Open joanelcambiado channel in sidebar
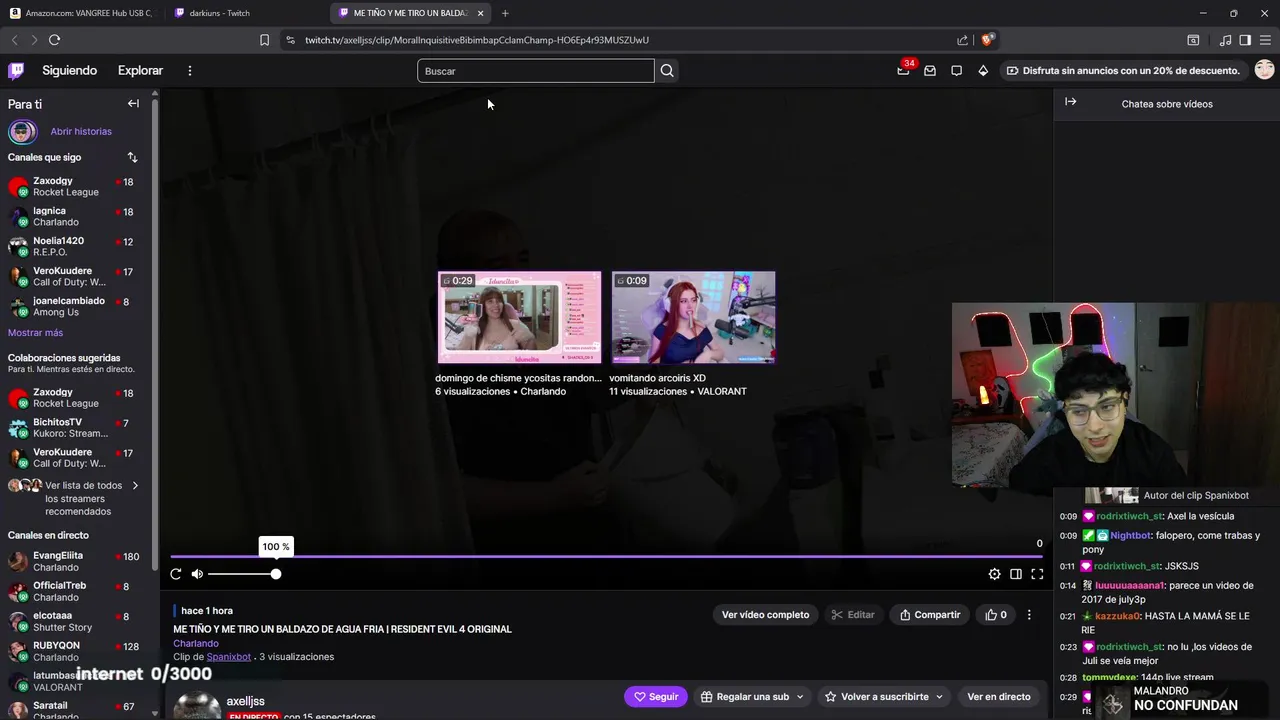Screen dimensions: 1280x720 coord(78,306)
